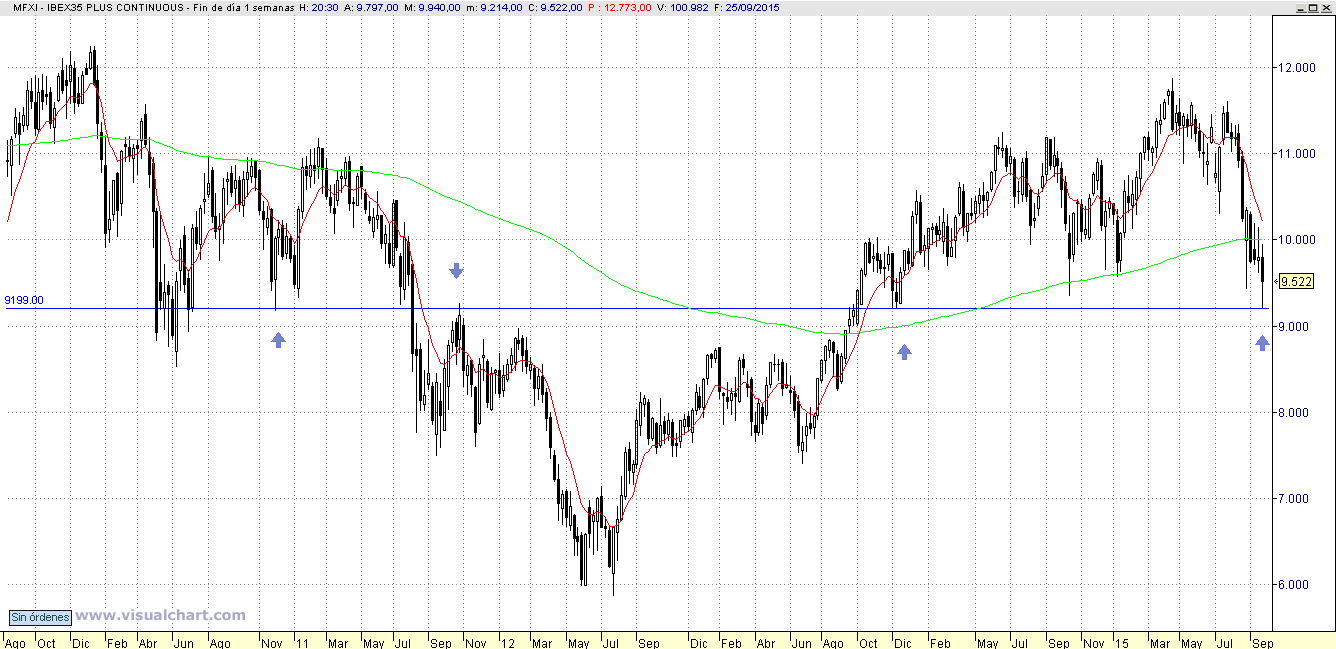Close the chart window

pyautogui.click(x=1326, y=7)
